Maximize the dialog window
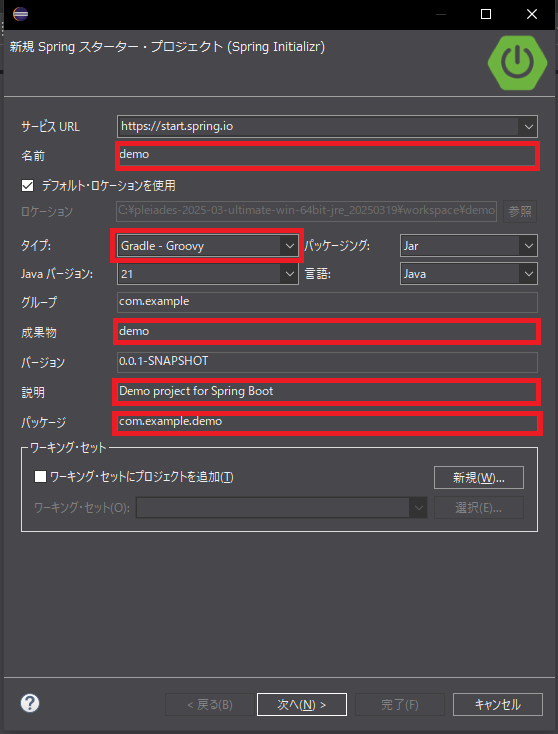This screenshot has height=734, width=558. coord(486,14)
